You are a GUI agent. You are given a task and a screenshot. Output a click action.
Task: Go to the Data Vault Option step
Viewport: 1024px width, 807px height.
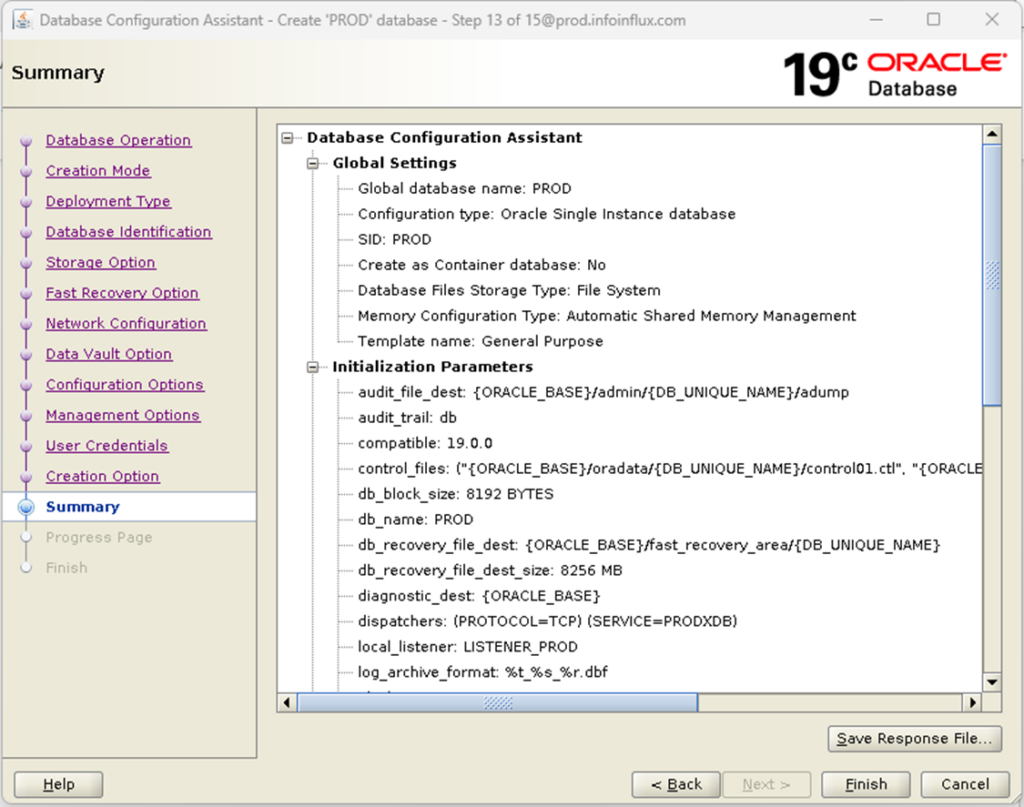coord(109,354)
